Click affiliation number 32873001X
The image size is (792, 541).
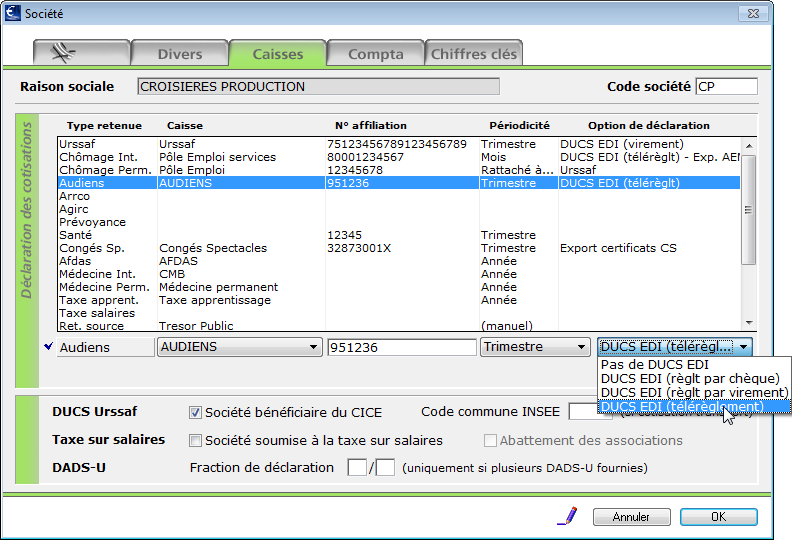click(x=359, y=248)
